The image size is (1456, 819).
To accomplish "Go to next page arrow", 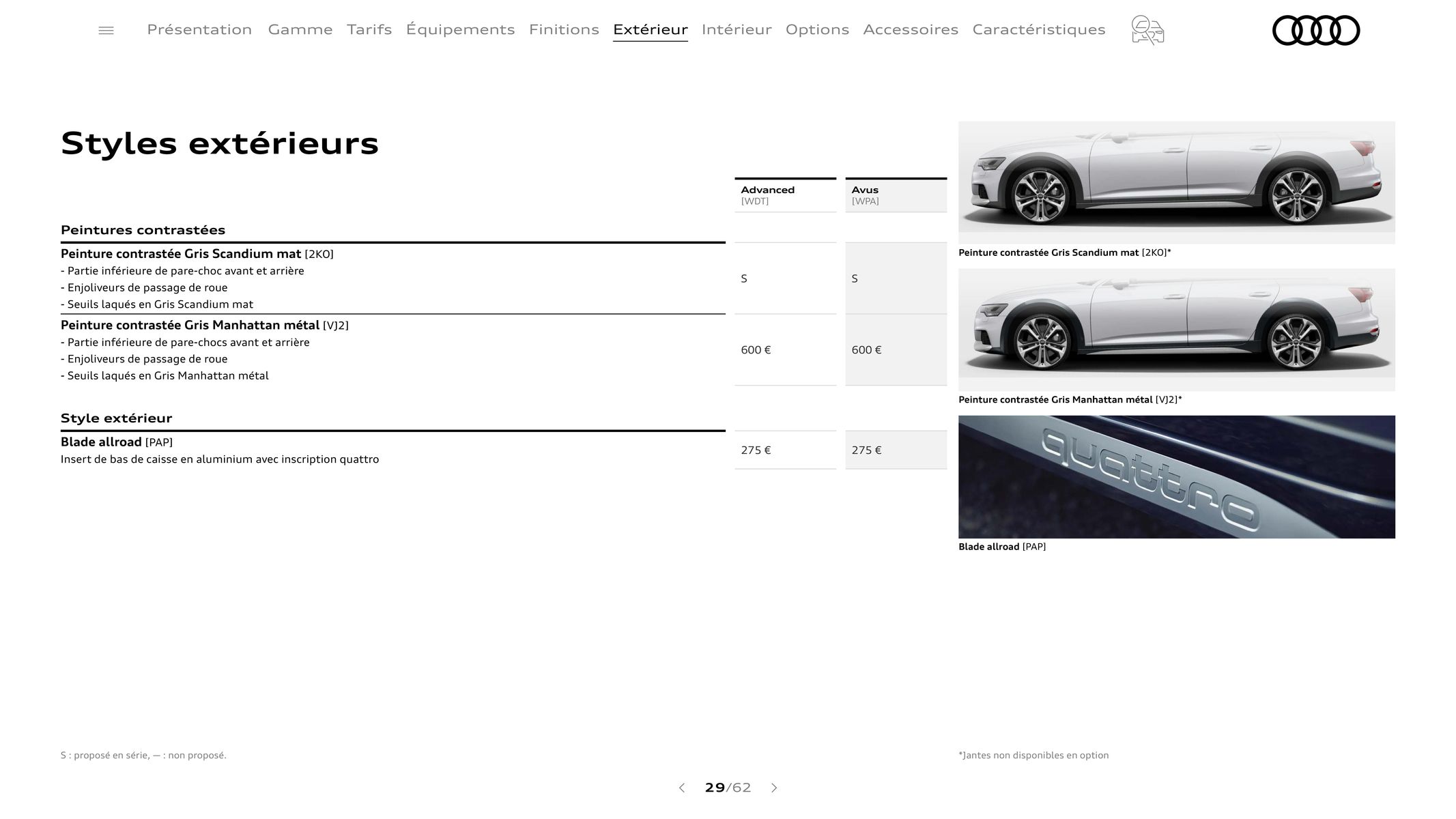I will 774,788.
